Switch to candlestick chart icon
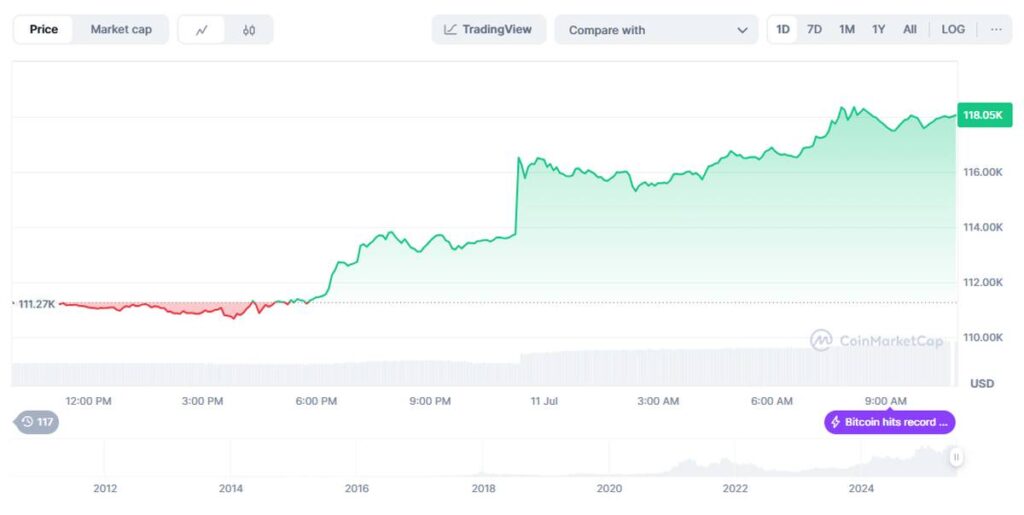The height and width of the screenshot is (515, 1024). (x=249, y=30)
